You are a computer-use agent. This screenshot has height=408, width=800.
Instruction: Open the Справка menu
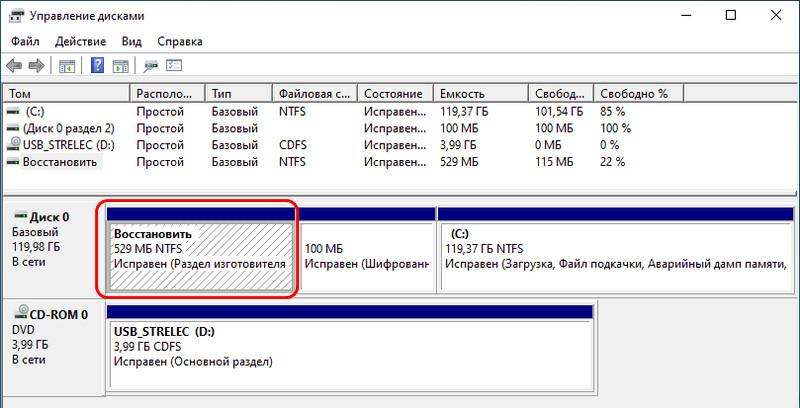tap(180, 41)
